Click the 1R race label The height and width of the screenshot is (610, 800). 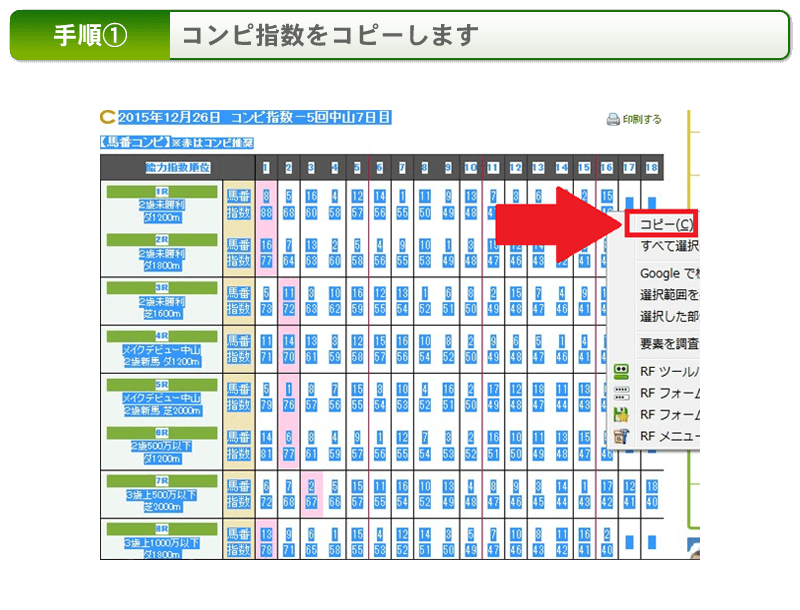pos(162,191)
